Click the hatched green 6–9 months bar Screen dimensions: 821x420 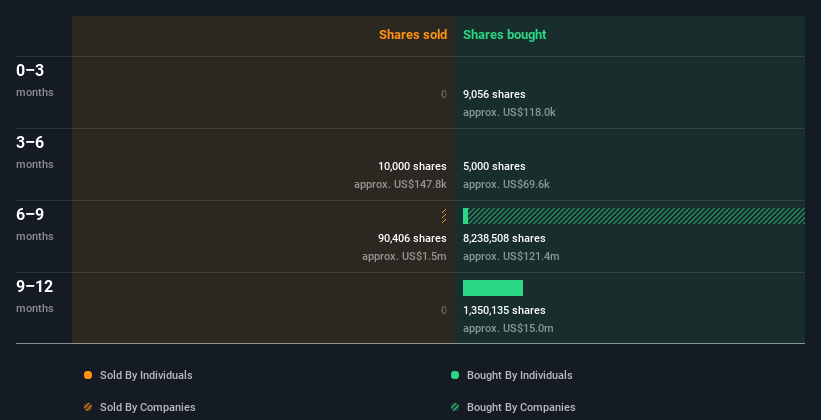pos(636,216)
